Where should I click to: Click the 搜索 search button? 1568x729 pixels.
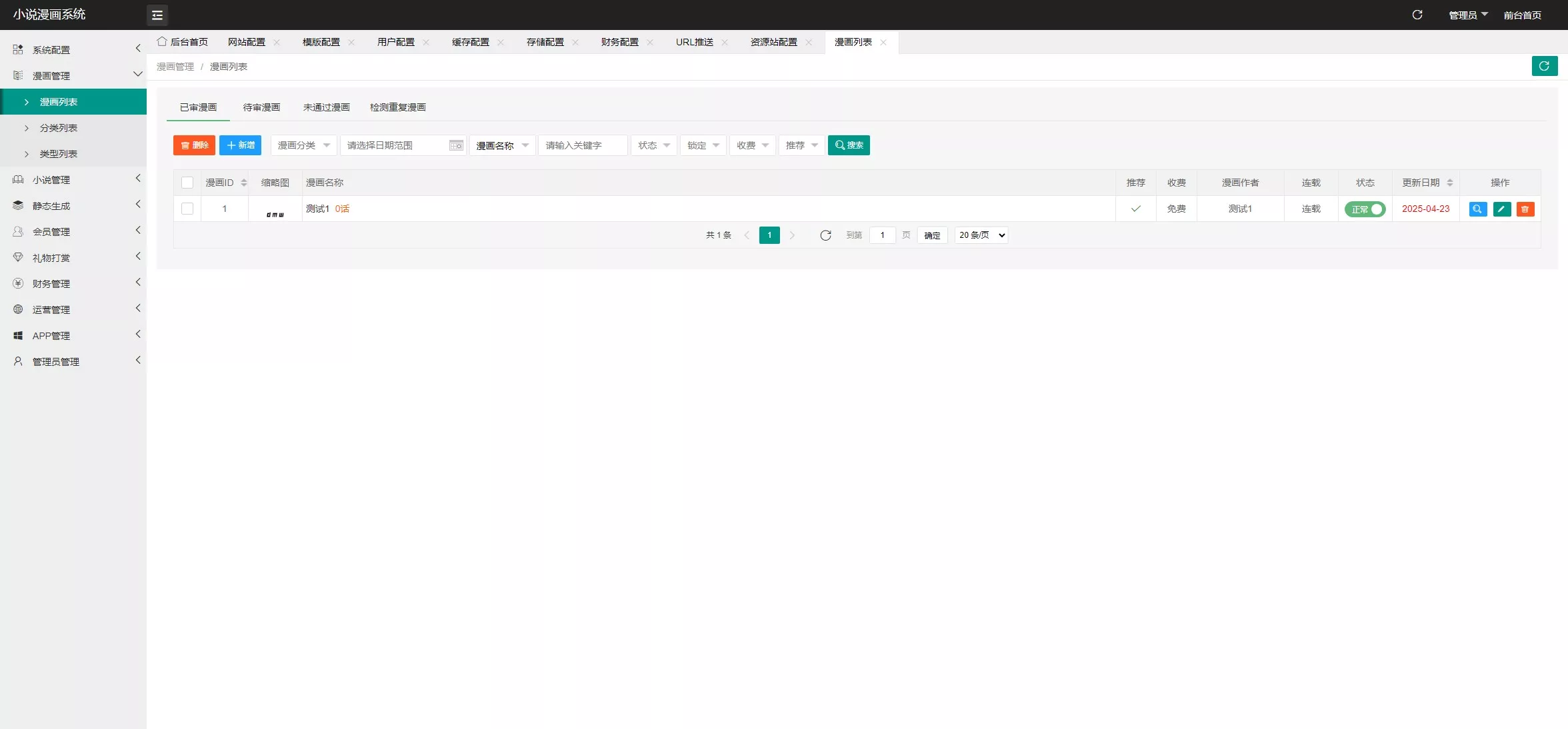[x=849, y=145]
